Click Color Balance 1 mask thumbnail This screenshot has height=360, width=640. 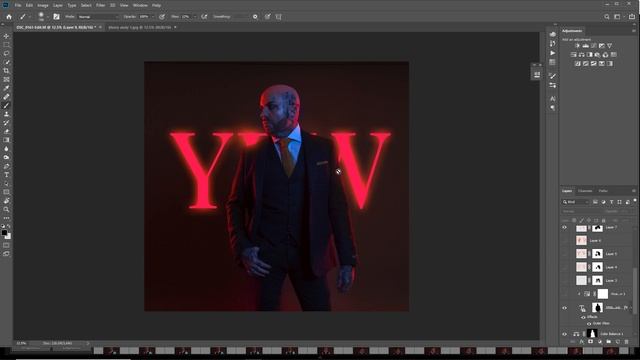click(x=592, y=334)
